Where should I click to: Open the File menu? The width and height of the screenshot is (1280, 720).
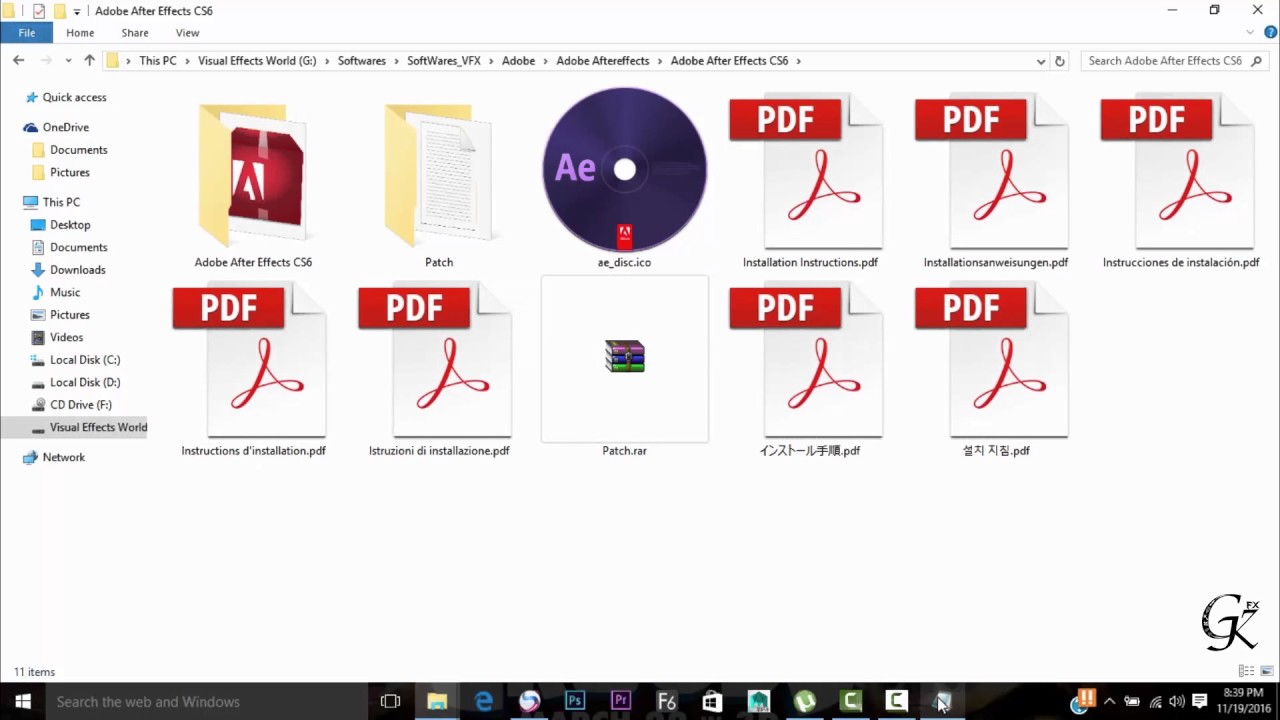click(x=27, y=33)
